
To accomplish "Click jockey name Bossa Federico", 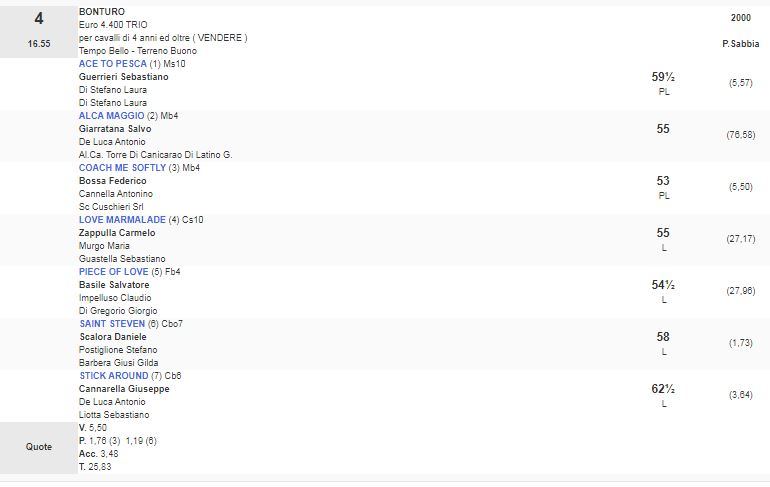I will point(113,181).
